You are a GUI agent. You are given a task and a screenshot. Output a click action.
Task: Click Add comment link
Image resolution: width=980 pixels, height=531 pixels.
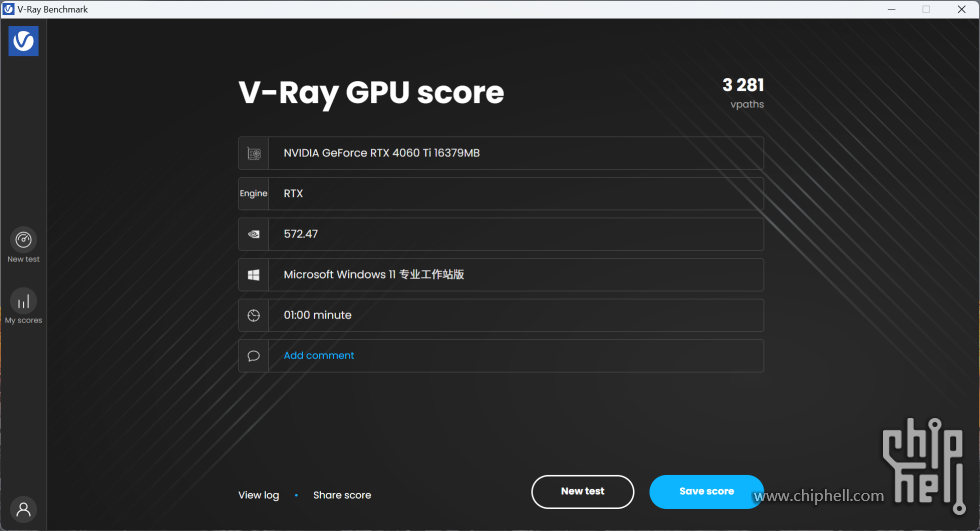pyautogui.click(x=319, y=355)
